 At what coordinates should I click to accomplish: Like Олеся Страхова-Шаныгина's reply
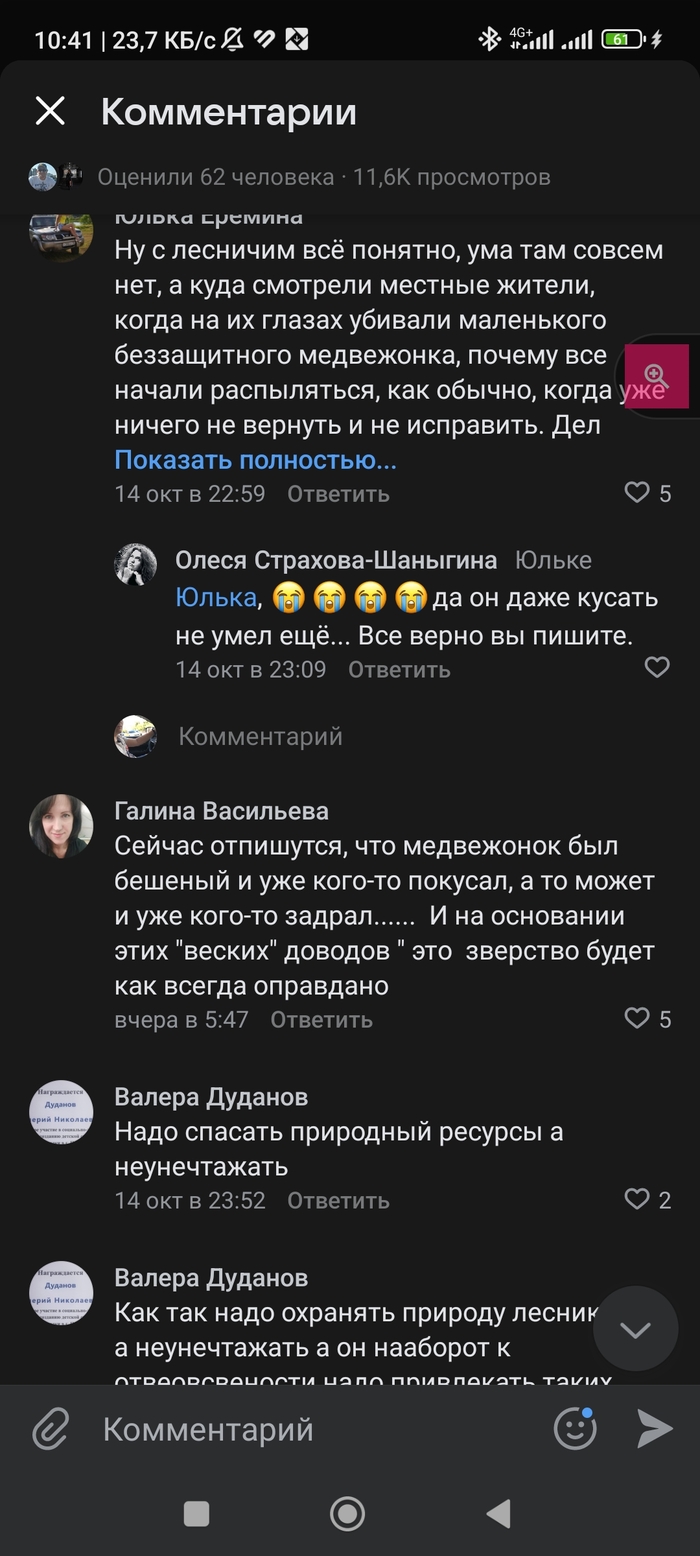tap(656, 667)
